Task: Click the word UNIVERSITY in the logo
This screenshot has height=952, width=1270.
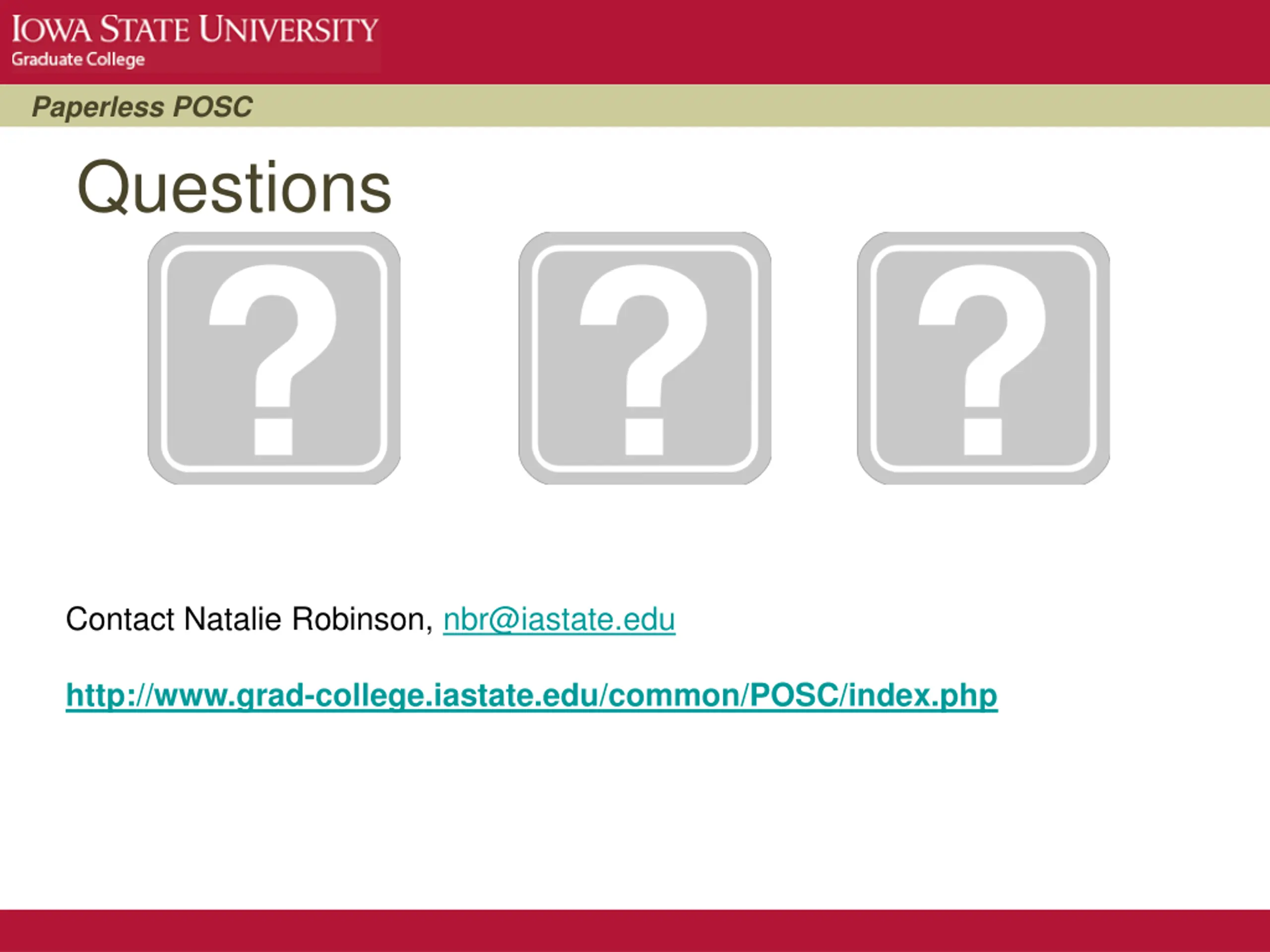Action: (x=289, y=30)
